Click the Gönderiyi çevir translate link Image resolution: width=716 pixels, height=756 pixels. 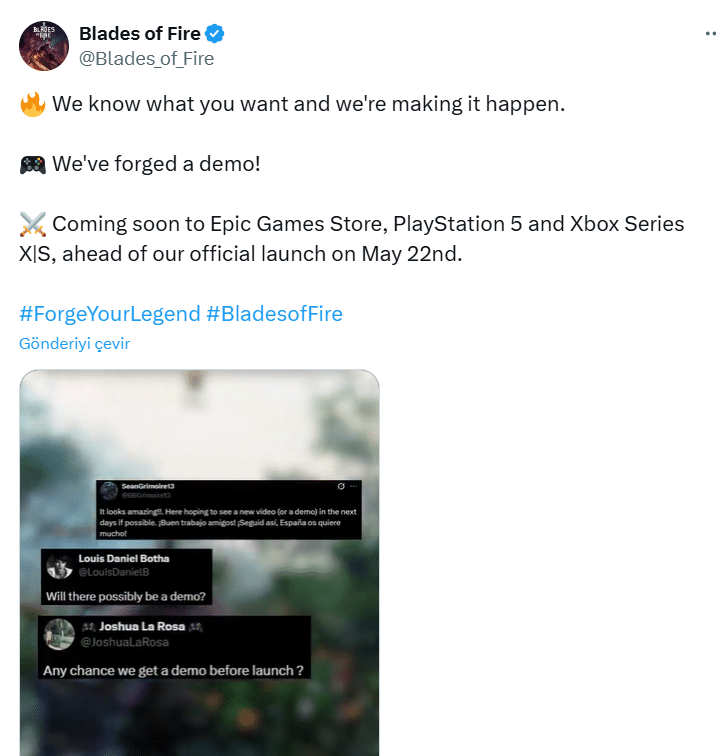(75, 344)
